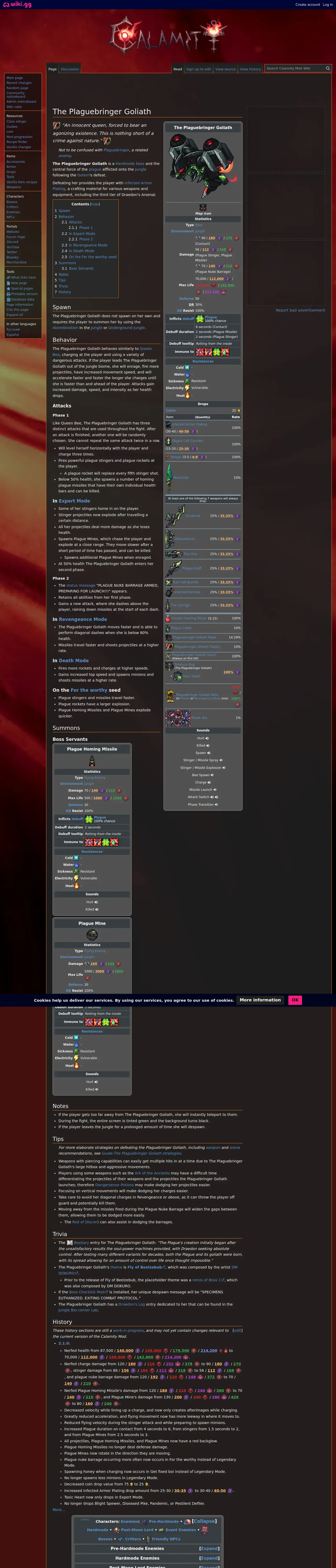Open the Fly of Beelzebub theme link
The height and width of the screenshot is (1568, 336).
145,1267
